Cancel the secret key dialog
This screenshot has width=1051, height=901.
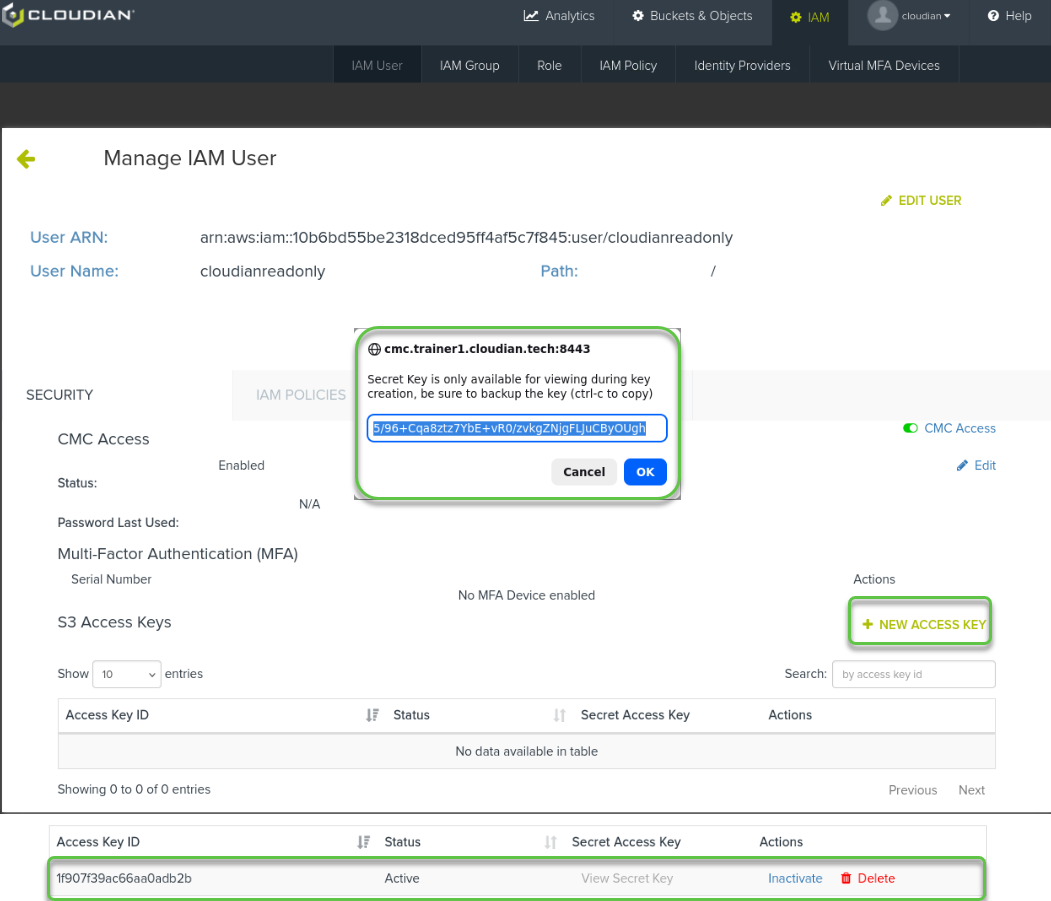tap(584, 472)
